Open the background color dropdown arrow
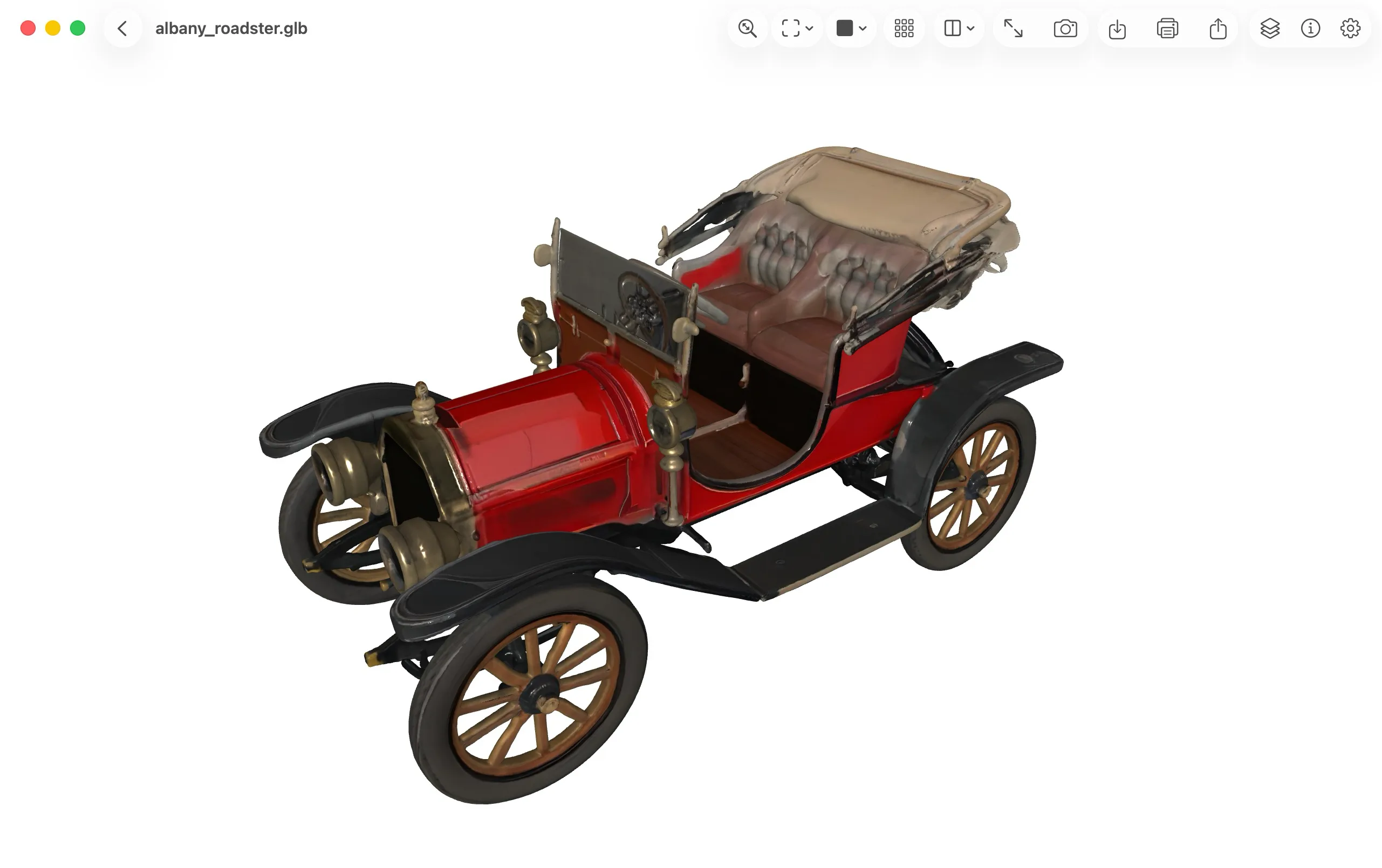The width and height of the screenshot is (1382, 868). coord(863,28)
